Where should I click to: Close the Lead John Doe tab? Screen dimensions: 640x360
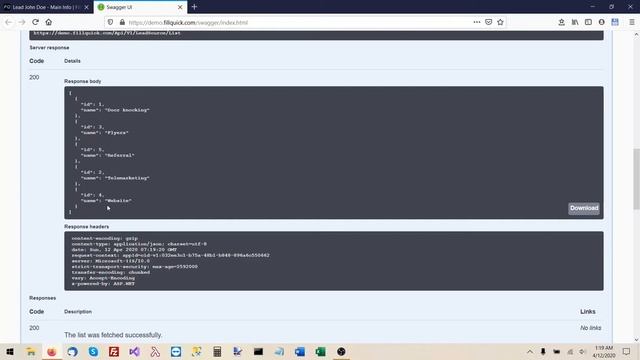pyautogui.click(x=87, y=7)
